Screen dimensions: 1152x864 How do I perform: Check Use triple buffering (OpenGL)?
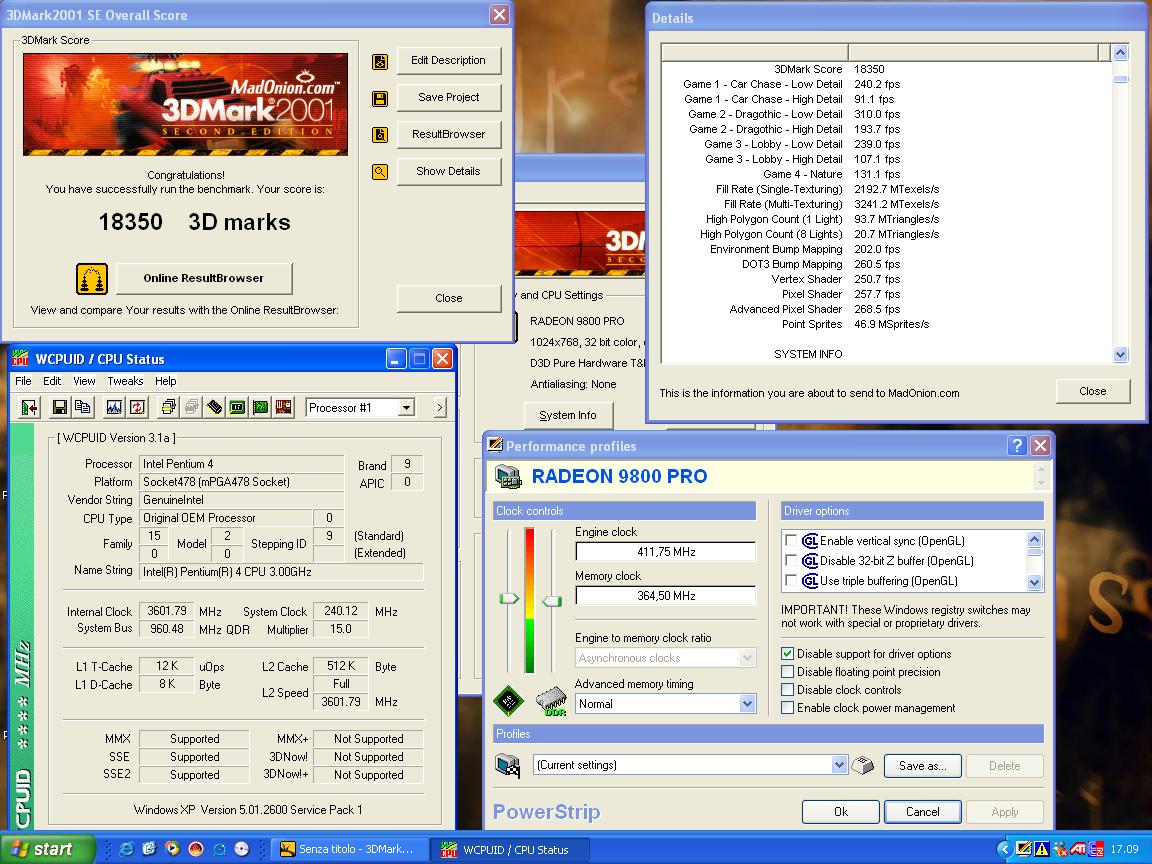(x=791, y=580)
